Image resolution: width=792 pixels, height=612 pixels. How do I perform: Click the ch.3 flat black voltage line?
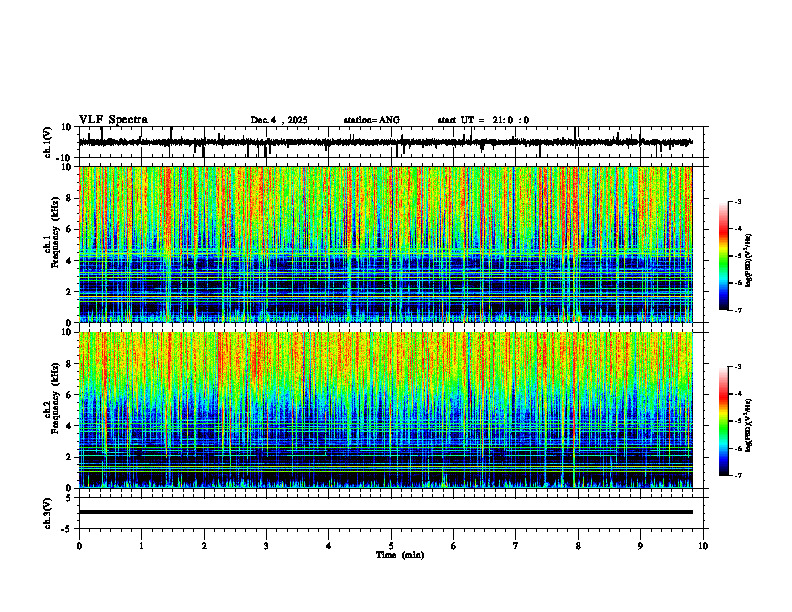(x=385, y=512)
